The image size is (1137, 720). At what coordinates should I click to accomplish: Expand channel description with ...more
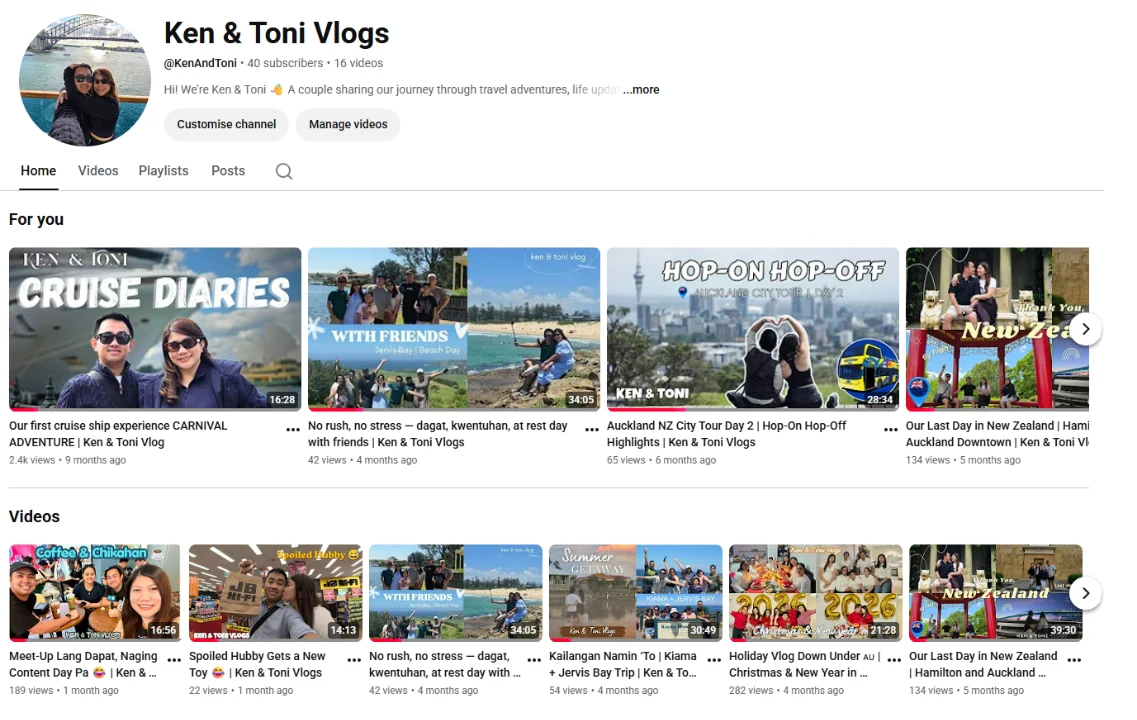pyautogui.click(x=641, y=90)
